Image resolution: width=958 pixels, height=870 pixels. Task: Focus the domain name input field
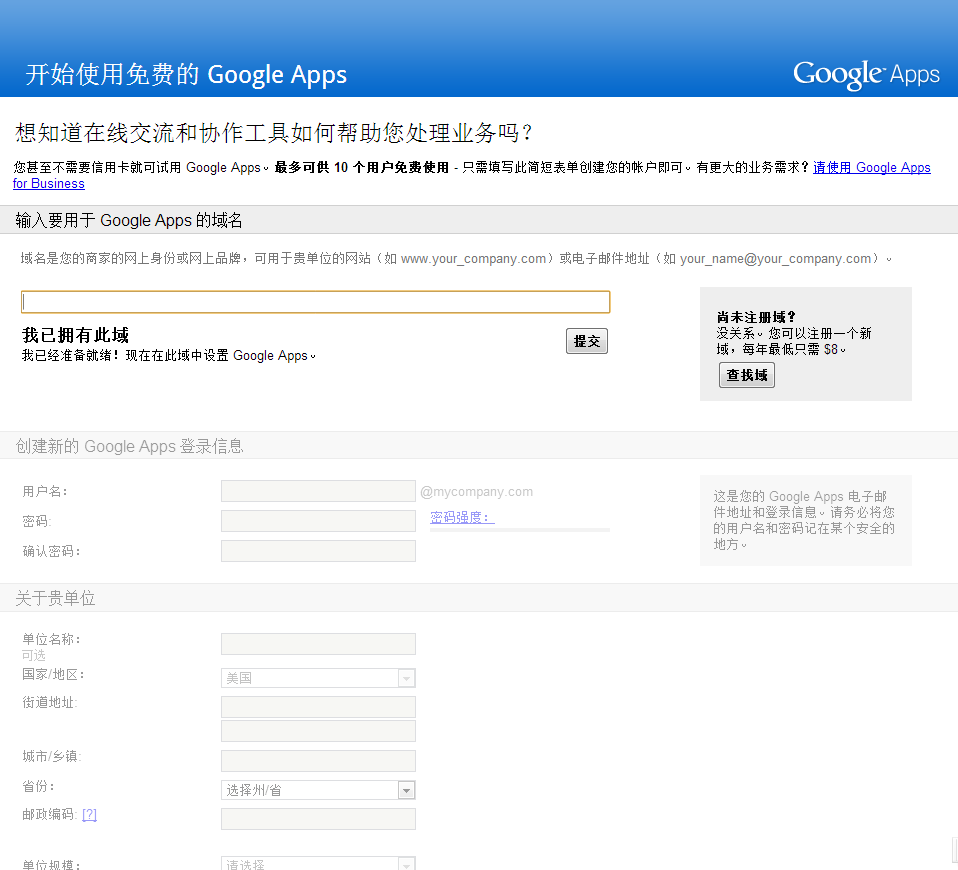point(315,302)
